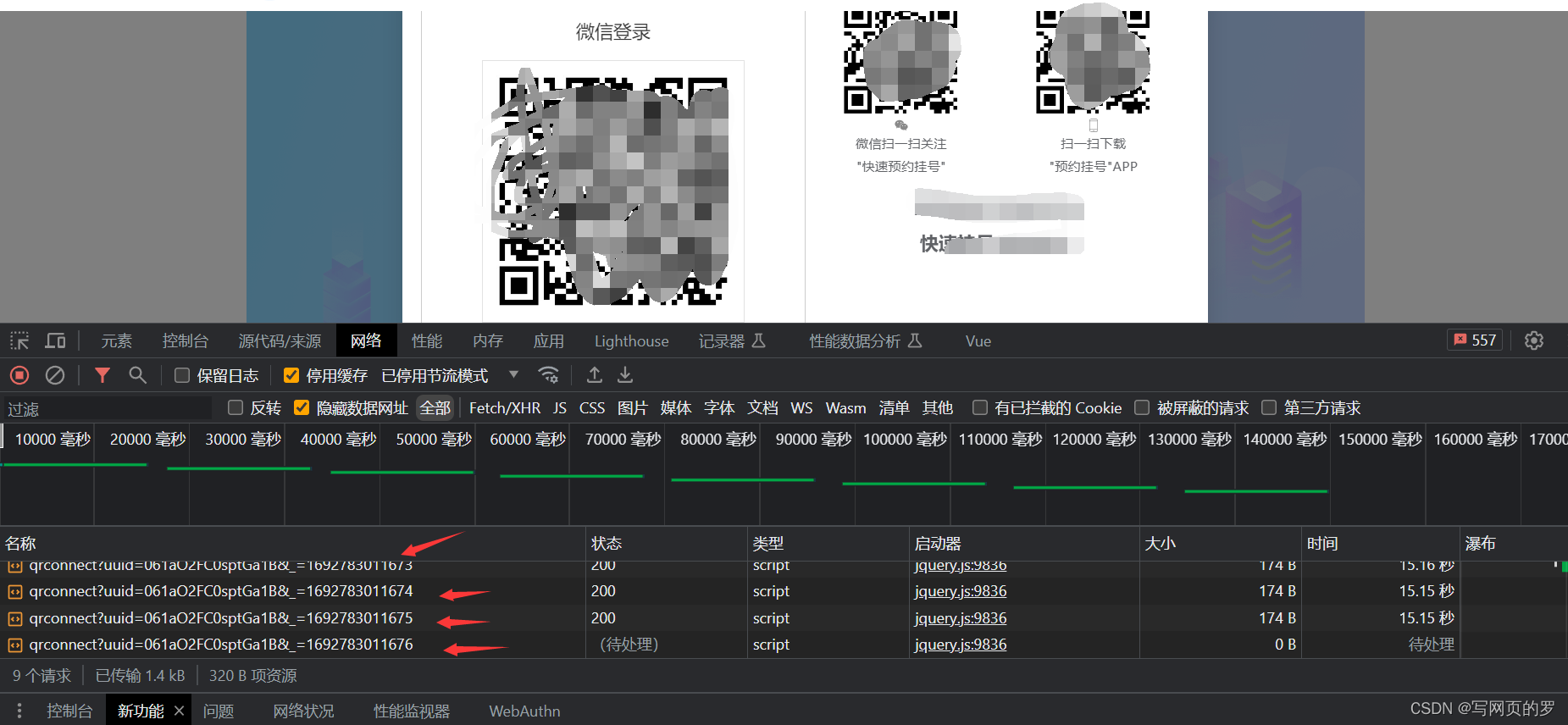This screenshot has width=1568, height=725.
Task: Filter requests by JS
Action: [560, 408]
